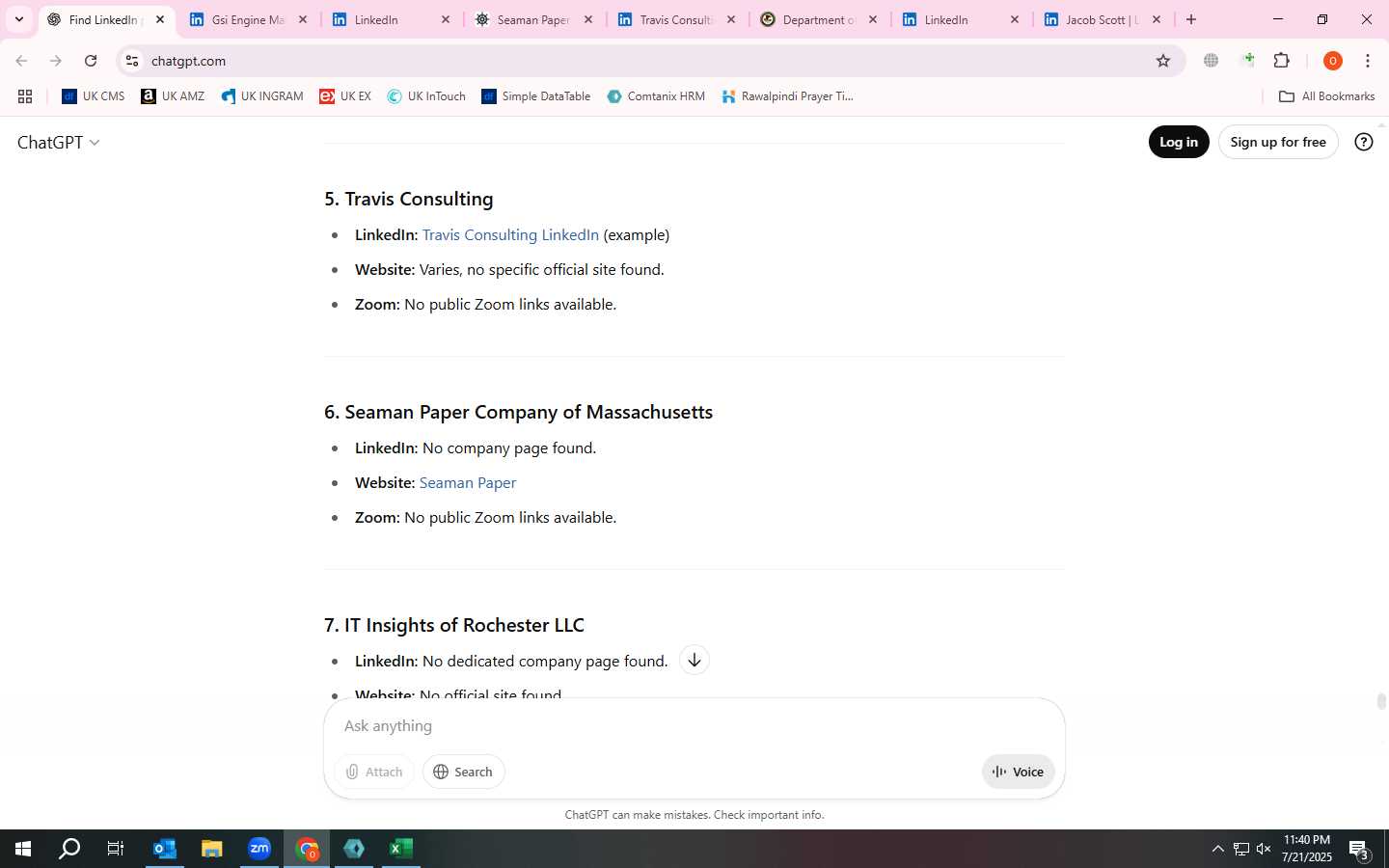Click the Attach button

pyautogui.click(x=374, y=772)
